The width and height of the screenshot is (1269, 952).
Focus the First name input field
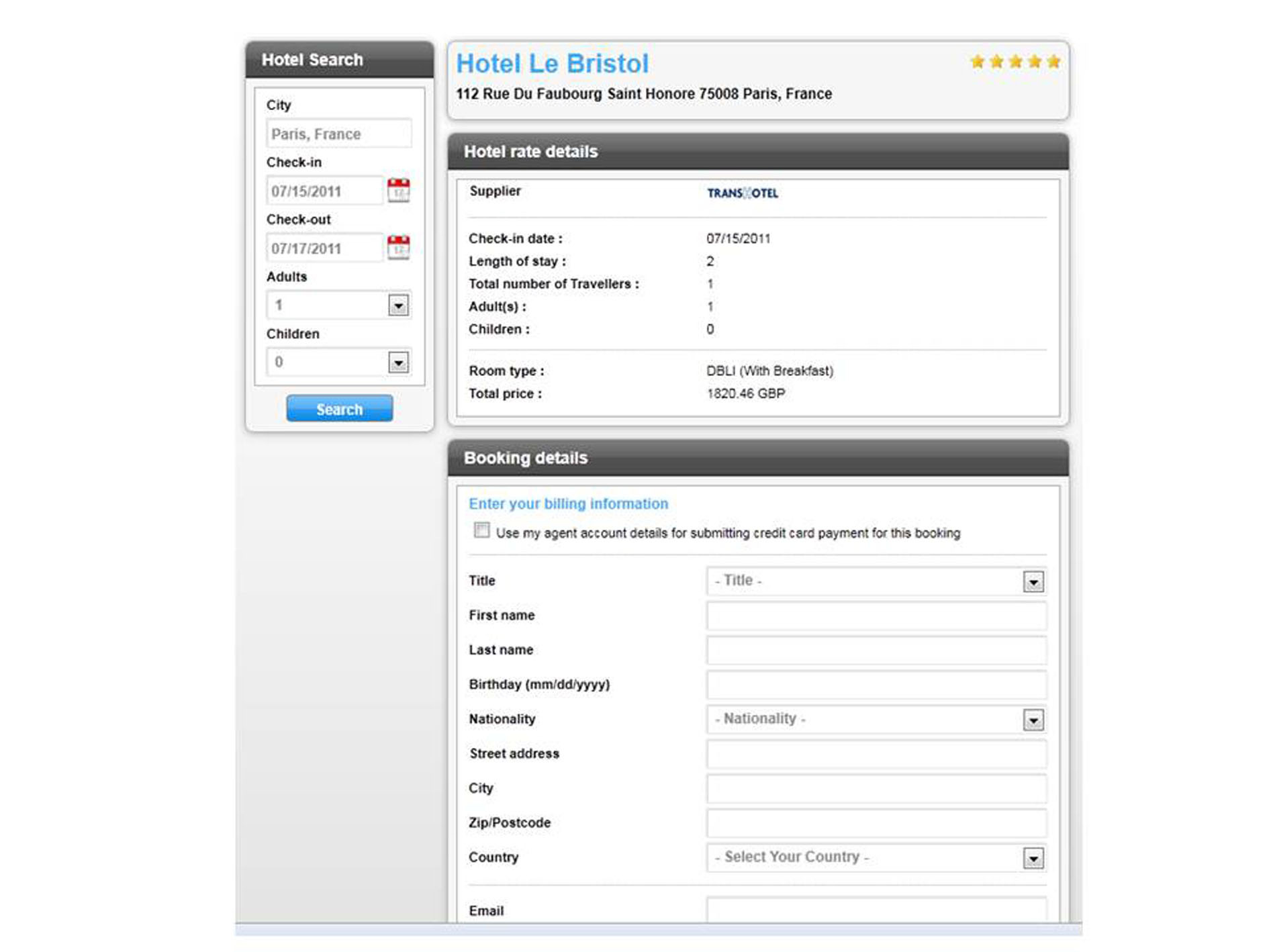[876, 616]
